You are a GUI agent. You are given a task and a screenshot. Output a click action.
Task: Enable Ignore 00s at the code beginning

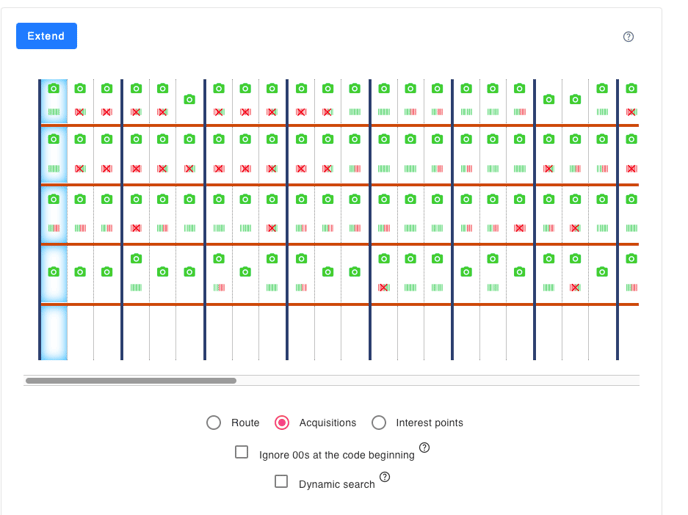[242, 452]
